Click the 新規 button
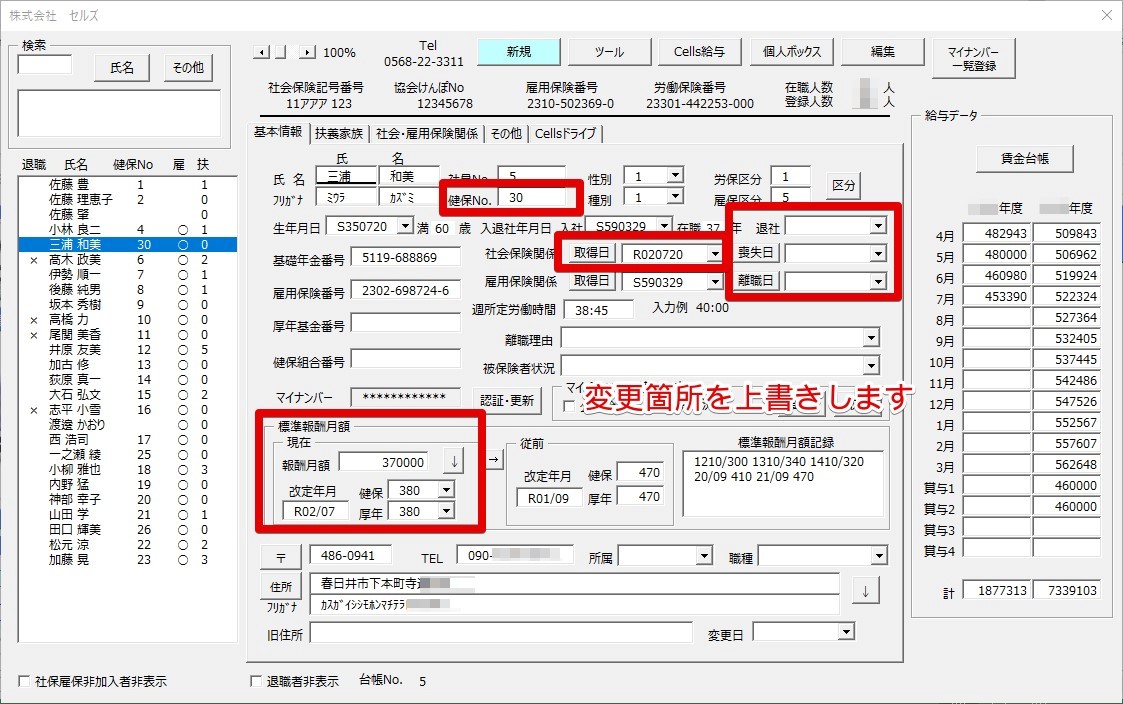This screenshot has width=1123, height=704. coord(519,52)
